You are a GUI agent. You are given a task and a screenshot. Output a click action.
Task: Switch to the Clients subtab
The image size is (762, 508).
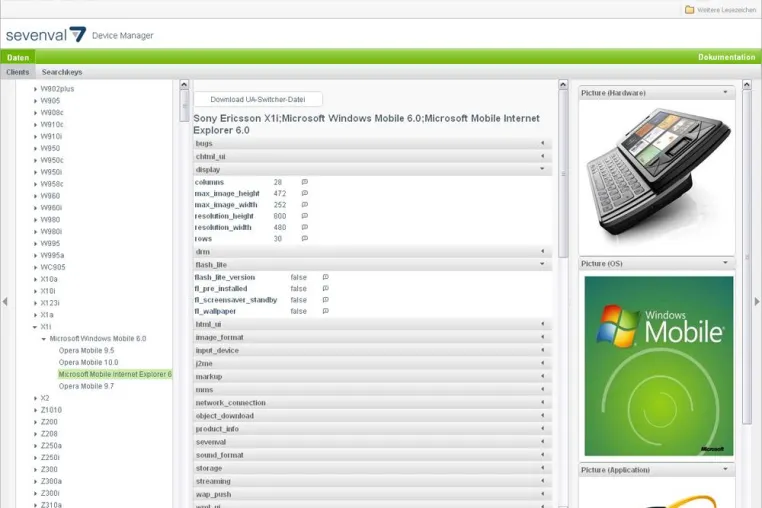pyautogui.click(x=17, y=72)
